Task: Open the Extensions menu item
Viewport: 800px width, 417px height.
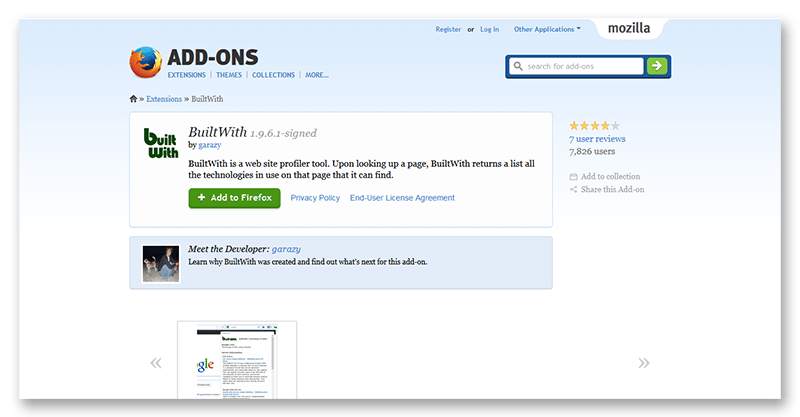Action: pos(187,75)
